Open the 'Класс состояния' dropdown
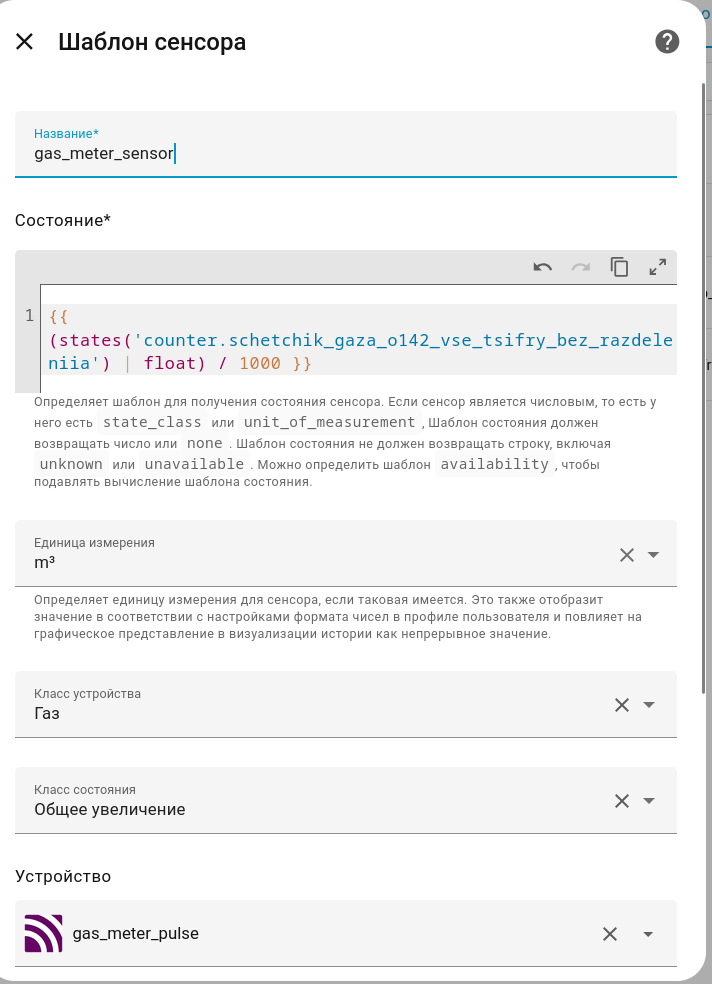 [650, 800]
